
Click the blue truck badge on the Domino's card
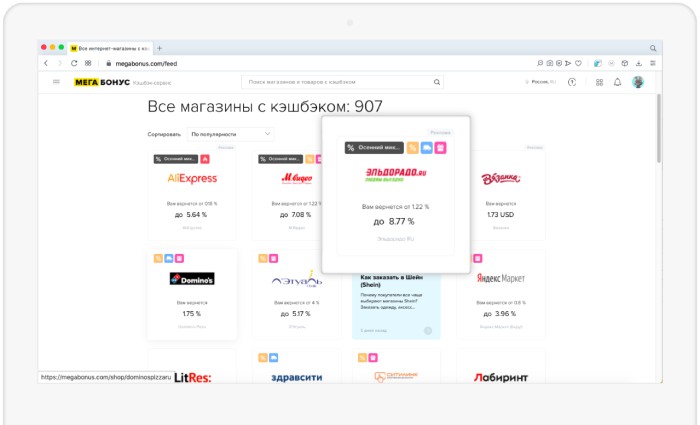click(169, 258)
